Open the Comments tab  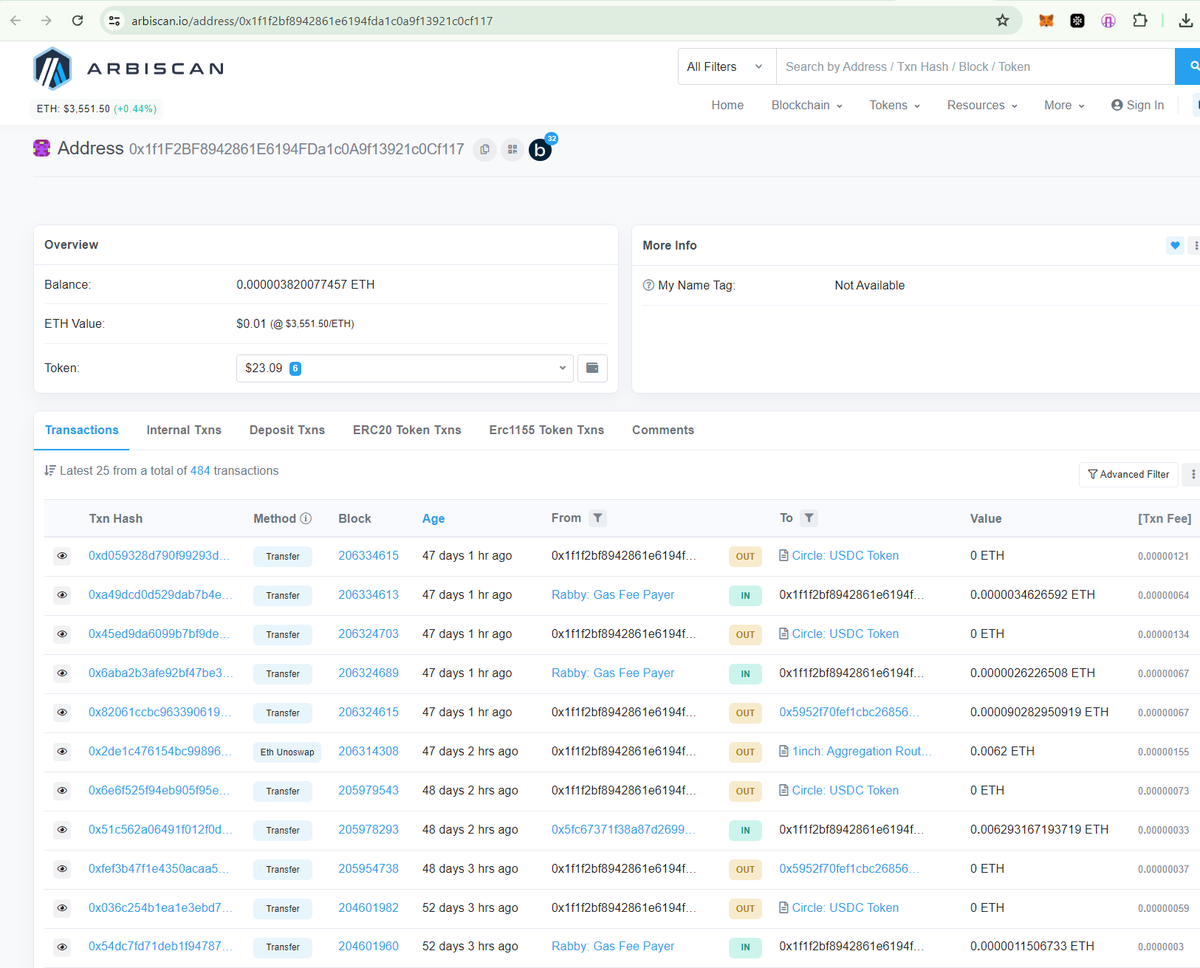pos(663,430)
